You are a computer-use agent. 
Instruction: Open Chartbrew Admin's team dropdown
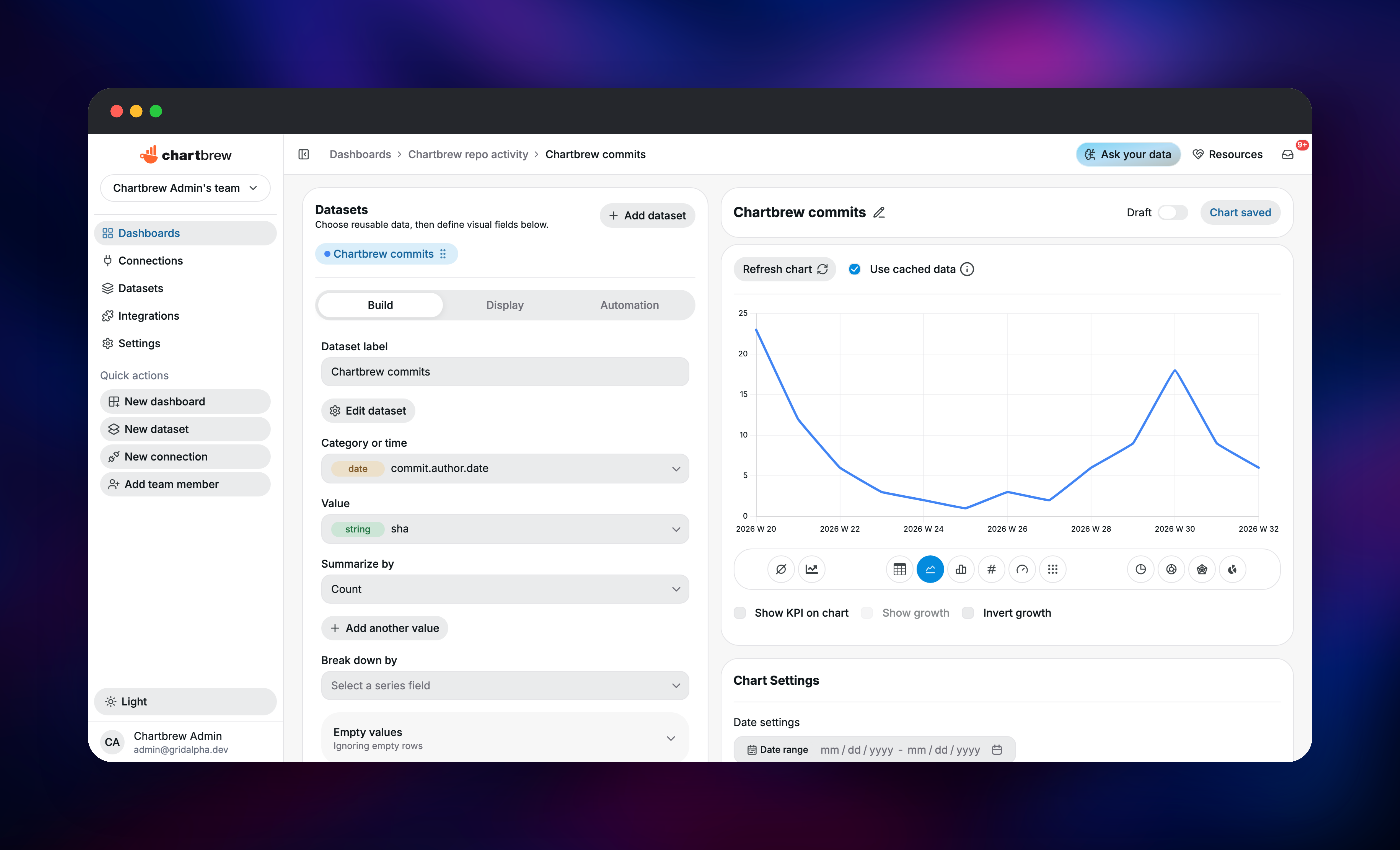[185, 188]
